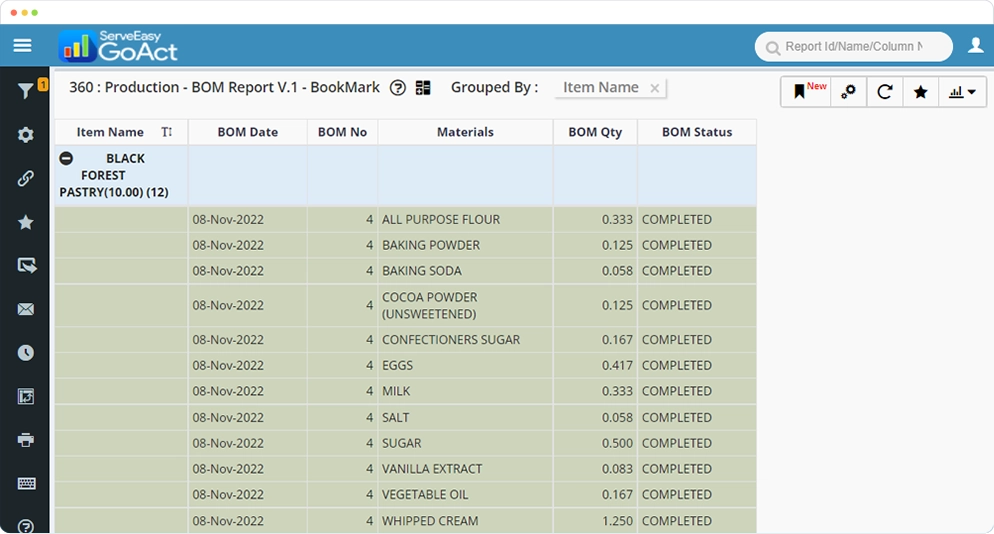Refresh the BOM report

885,92
